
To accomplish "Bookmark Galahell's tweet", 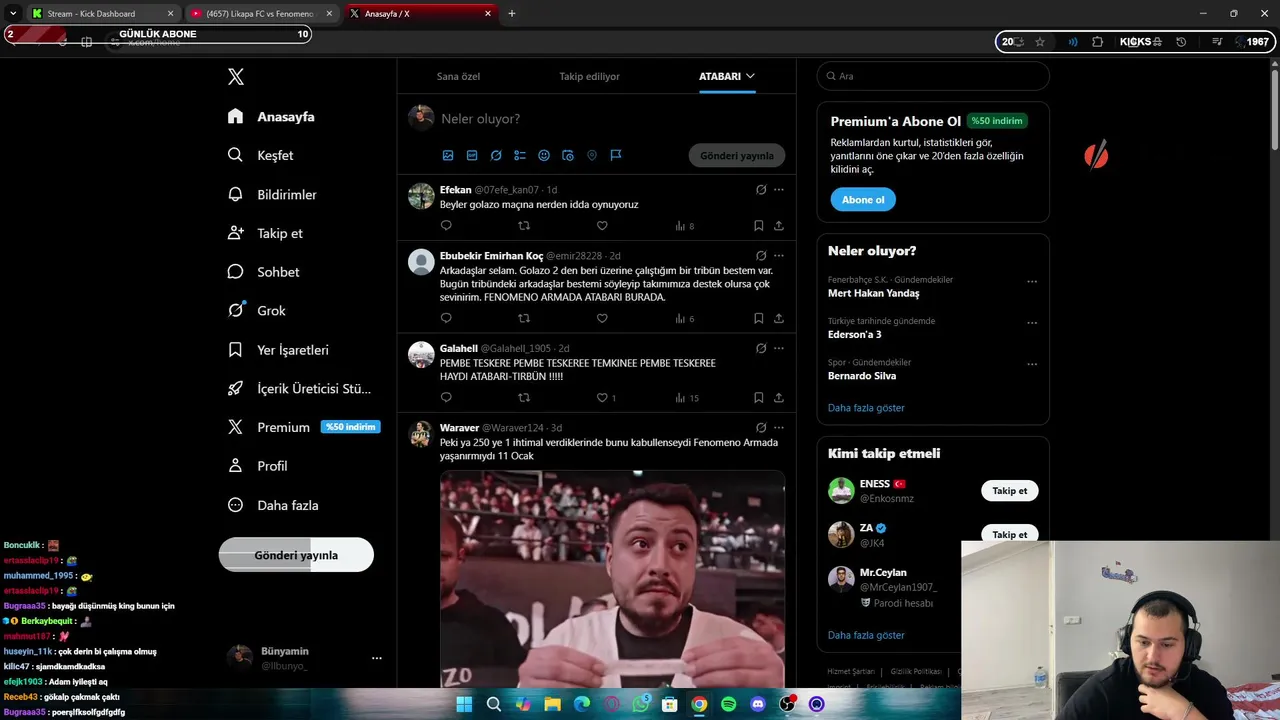I will click(x=759, y=397).
